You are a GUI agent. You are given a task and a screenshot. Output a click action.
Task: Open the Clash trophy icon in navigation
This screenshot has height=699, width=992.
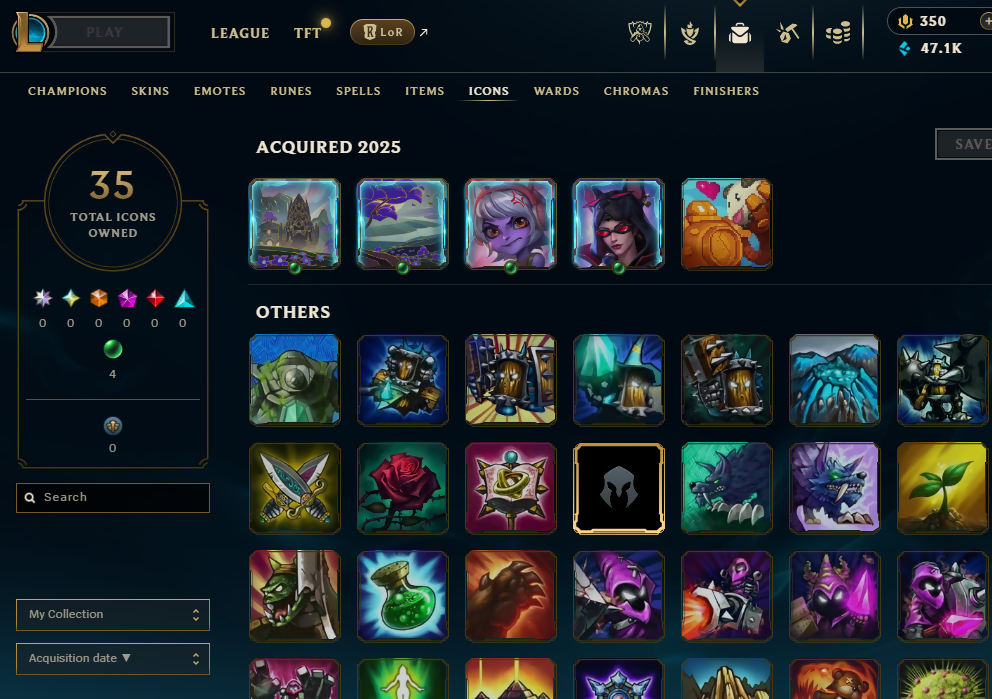coord(640,32)
